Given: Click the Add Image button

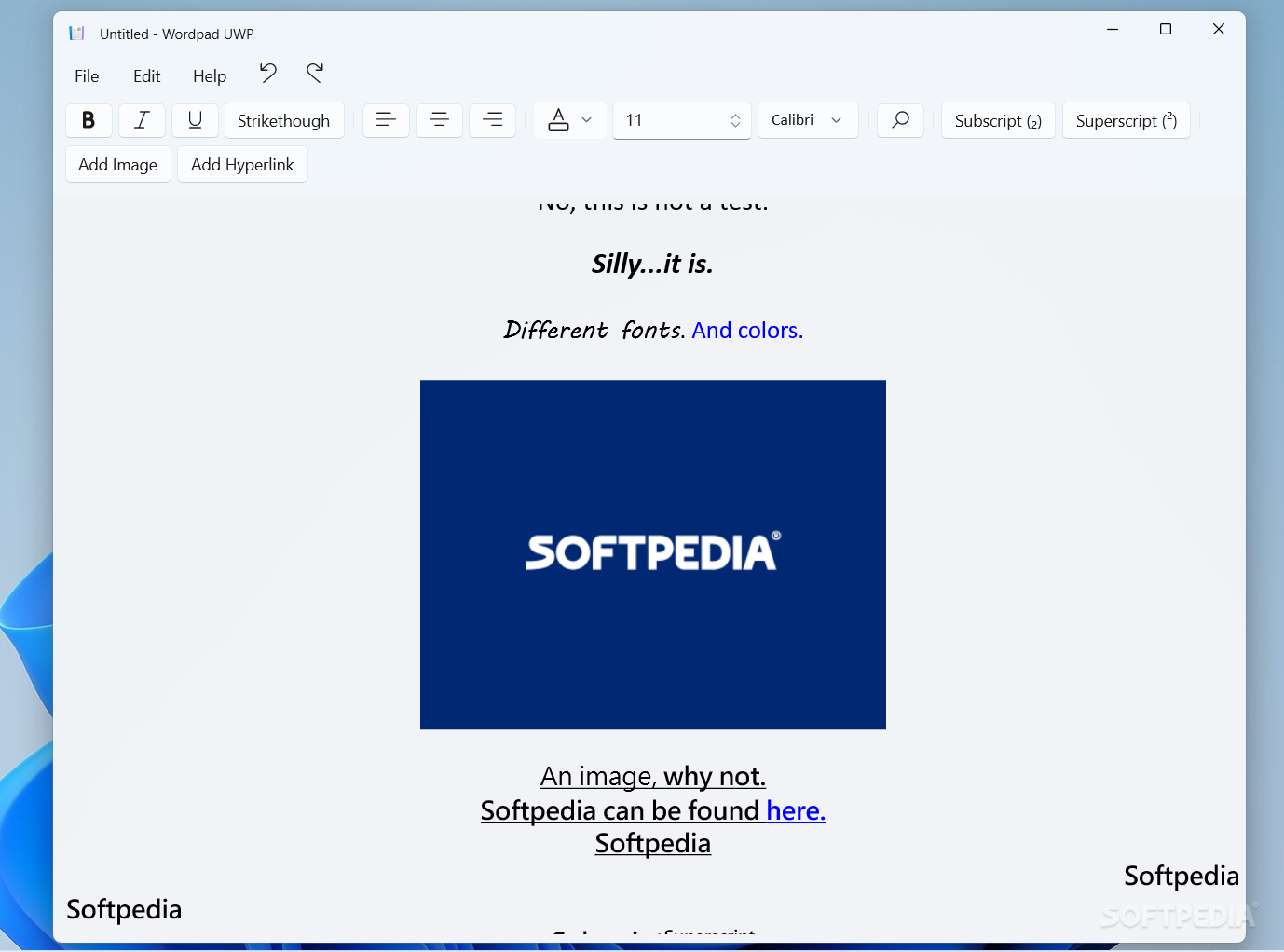Looking at the screenshot, I should pos(118,164).
